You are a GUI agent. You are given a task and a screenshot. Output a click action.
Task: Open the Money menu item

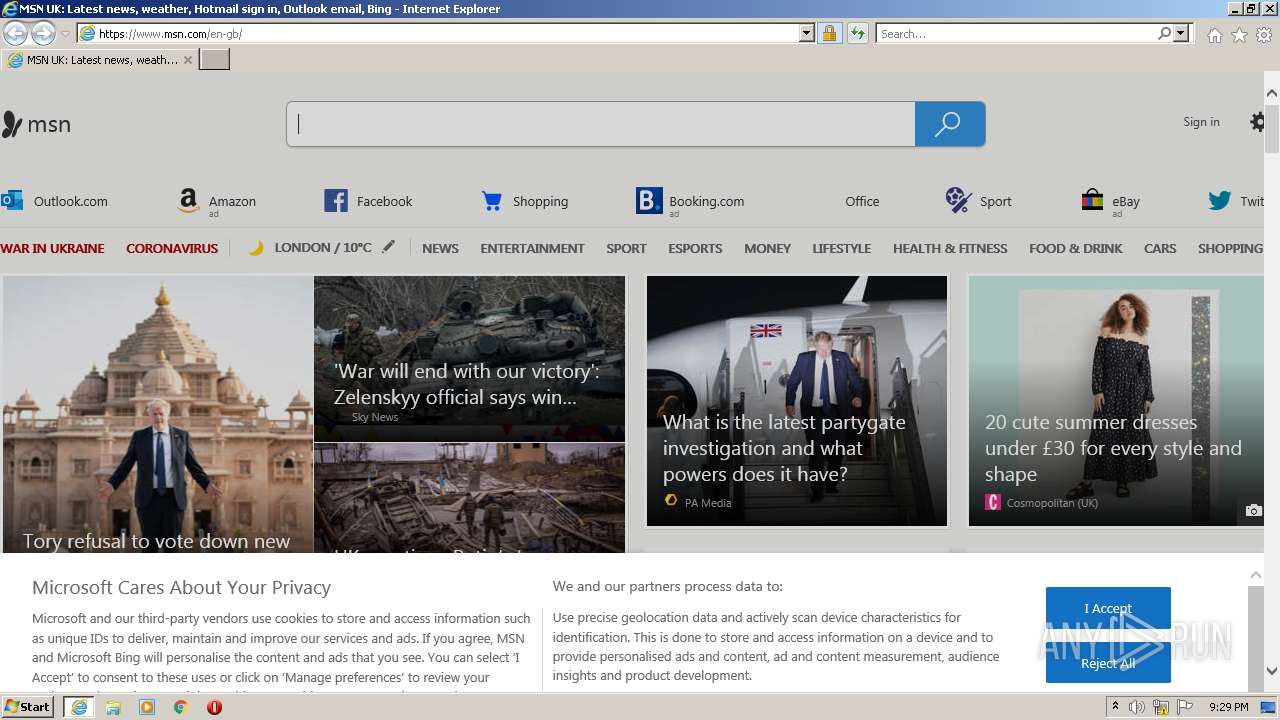coord(767,248)
